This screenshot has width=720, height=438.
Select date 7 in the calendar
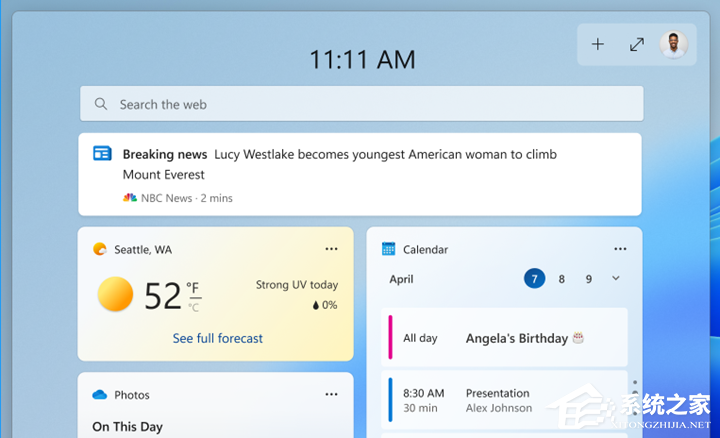(535, 279)
